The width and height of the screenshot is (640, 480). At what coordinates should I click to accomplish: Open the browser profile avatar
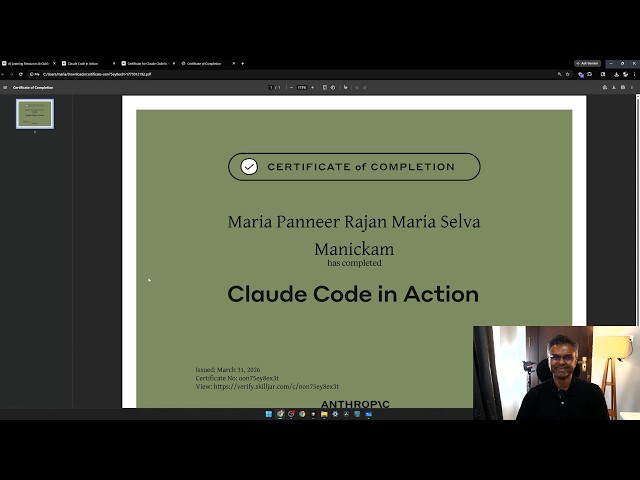point(625,74)
